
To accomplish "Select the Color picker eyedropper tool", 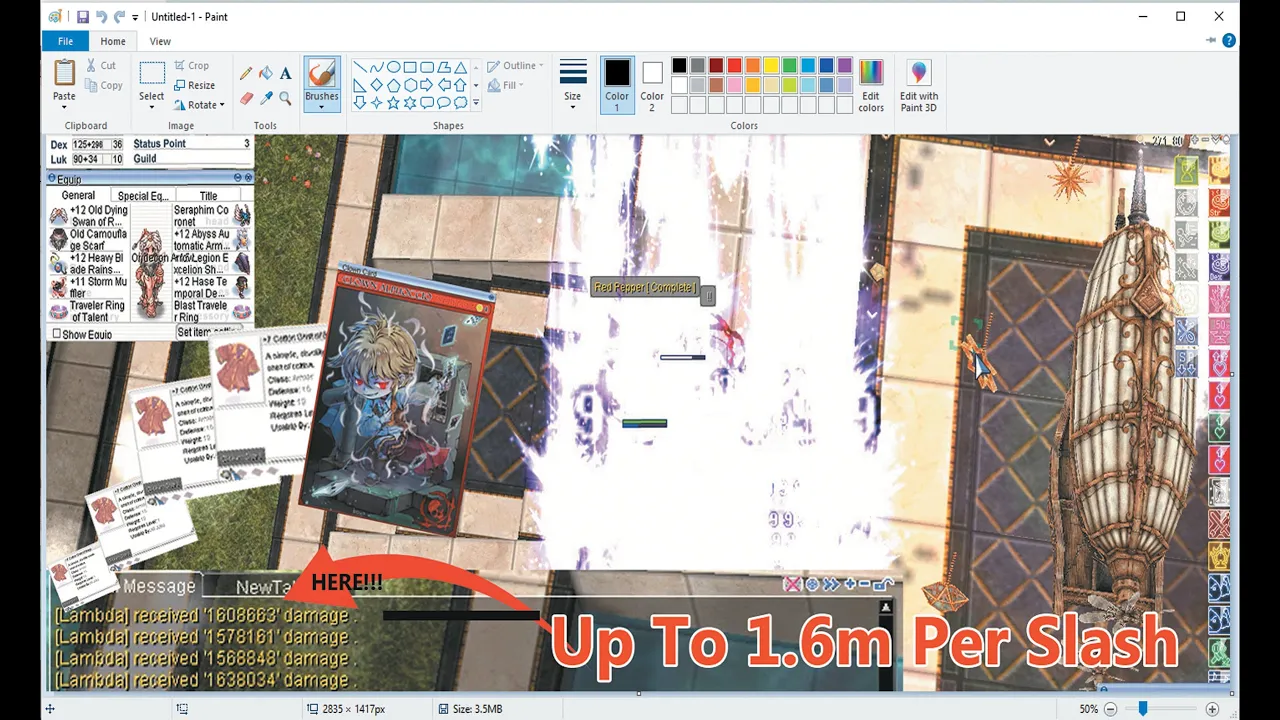I will [x=266, y=98].
